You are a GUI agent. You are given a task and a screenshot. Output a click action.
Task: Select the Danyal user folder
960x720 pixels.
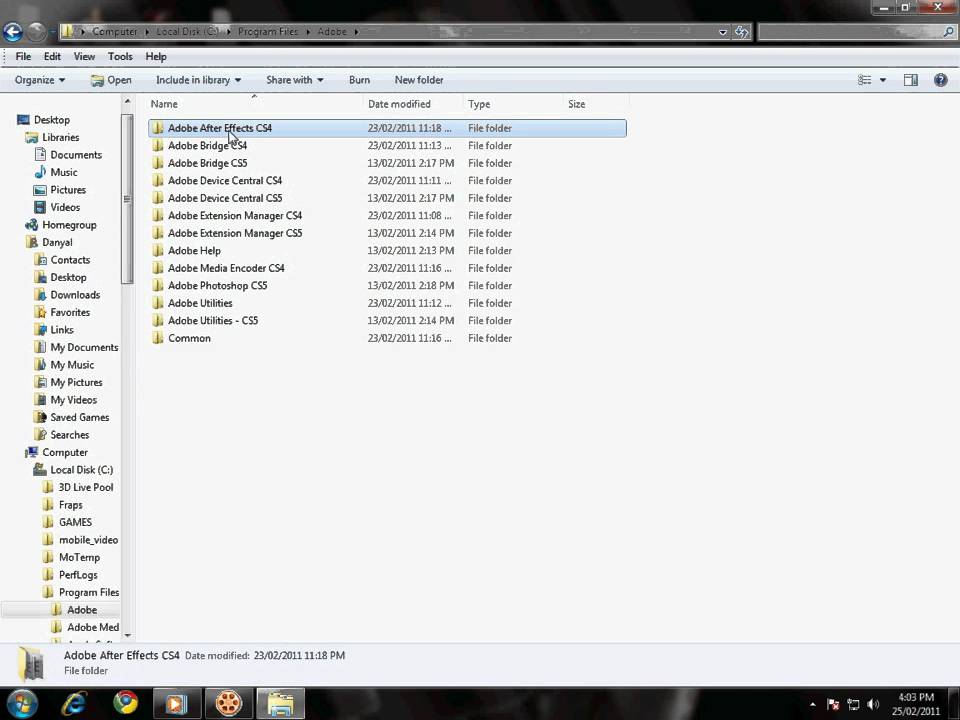(57, 242)
